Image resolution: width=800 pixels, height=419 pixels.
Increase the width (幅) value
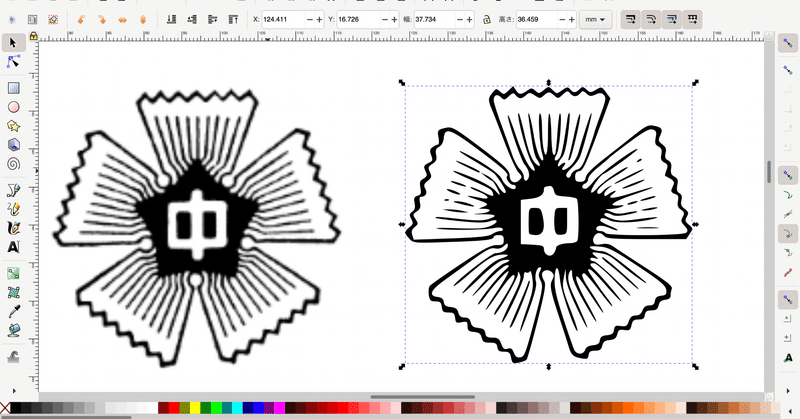pyautogui.click(x=469, y=19)
